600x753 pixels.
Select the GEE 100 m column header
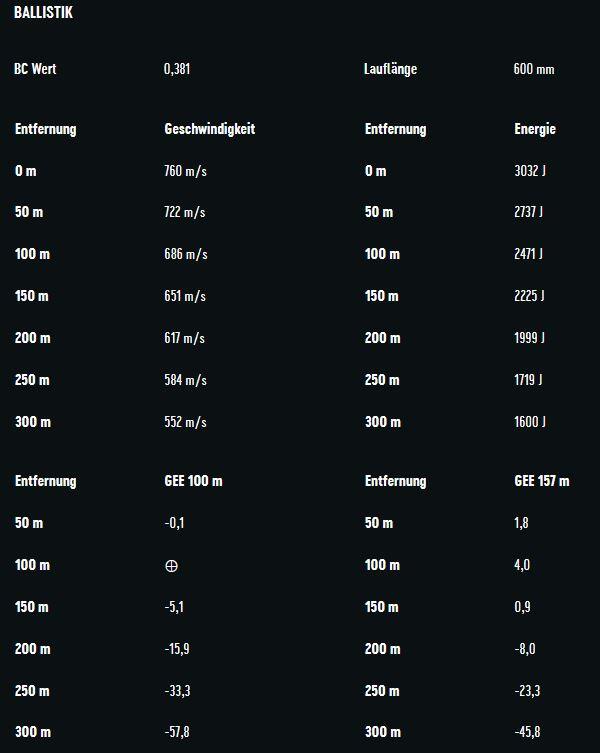click(193, 481)
